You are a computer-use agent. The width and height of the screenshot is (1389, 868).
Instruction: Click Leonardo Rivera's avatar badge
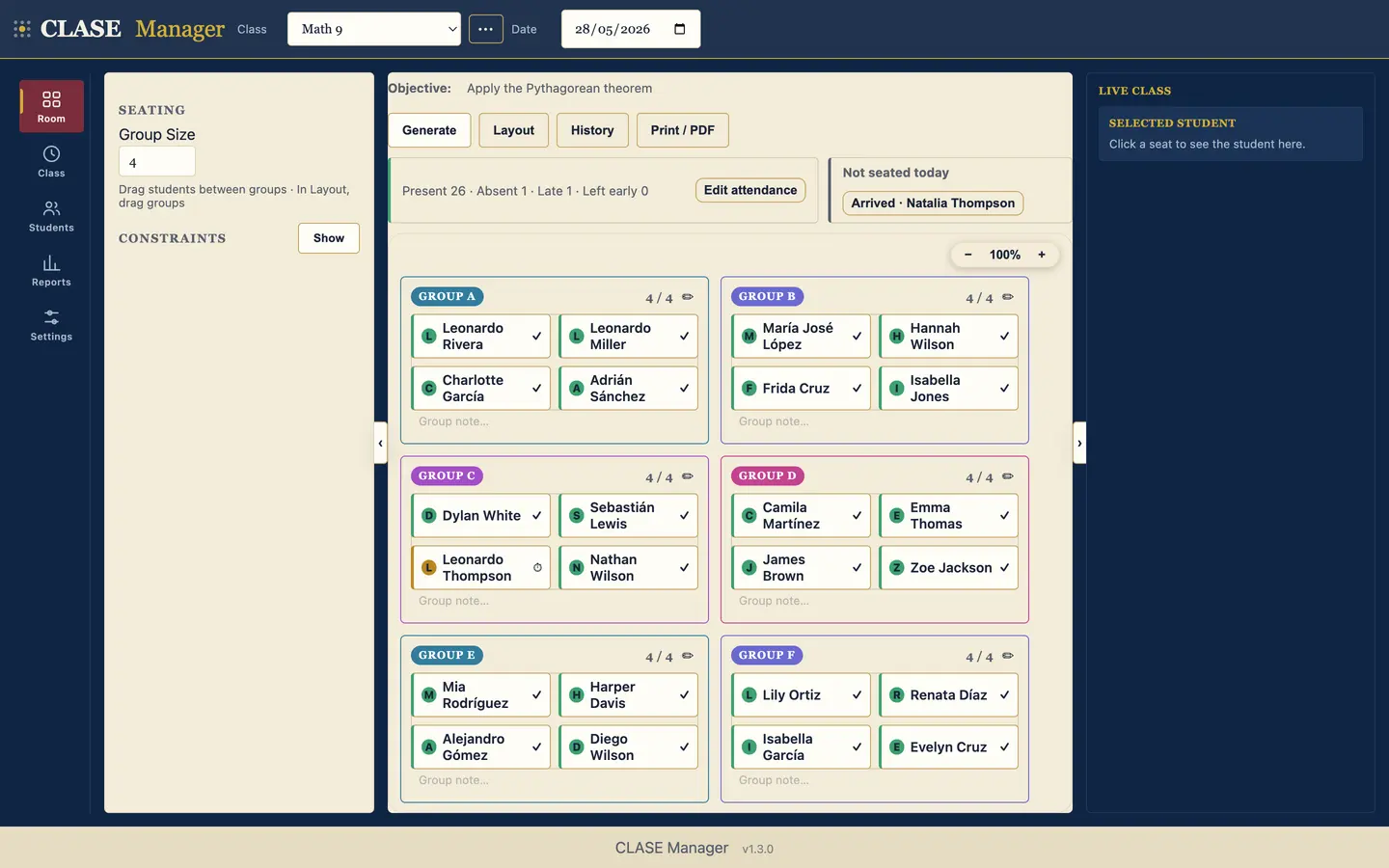tap(429, 337)
